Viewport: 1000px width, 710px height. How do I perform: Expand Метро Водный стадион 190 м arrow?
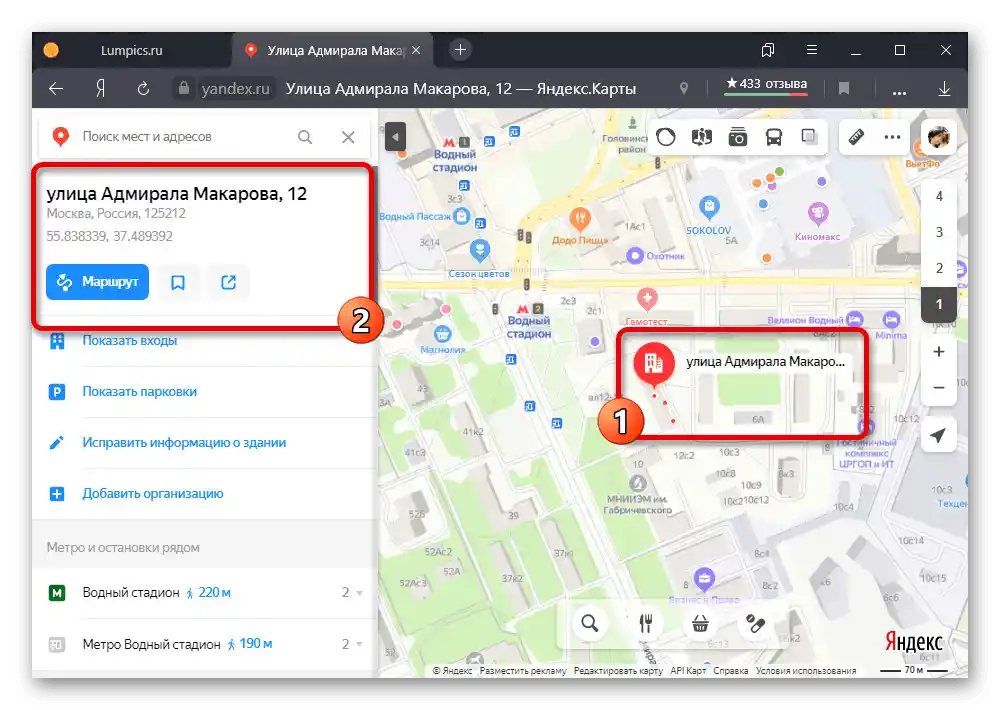359,644
